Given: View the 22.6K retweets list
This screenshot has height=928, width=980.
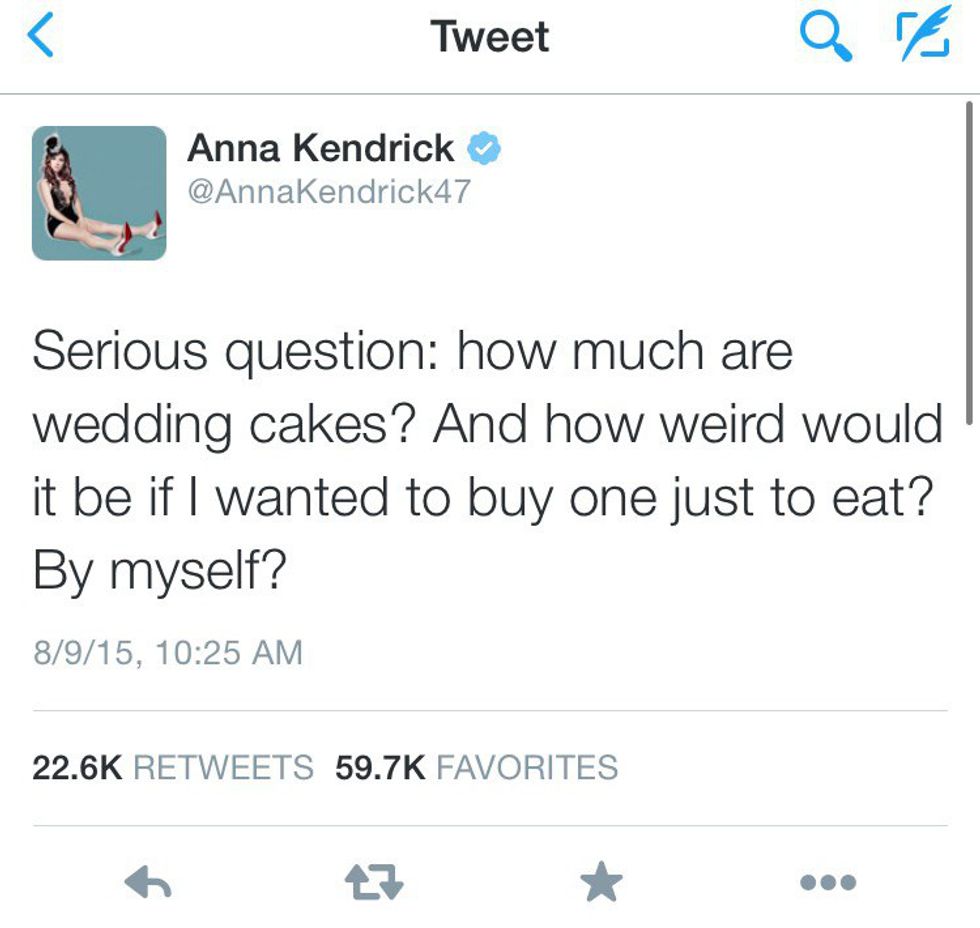Looking at the screenshot, I should point(172,767).
